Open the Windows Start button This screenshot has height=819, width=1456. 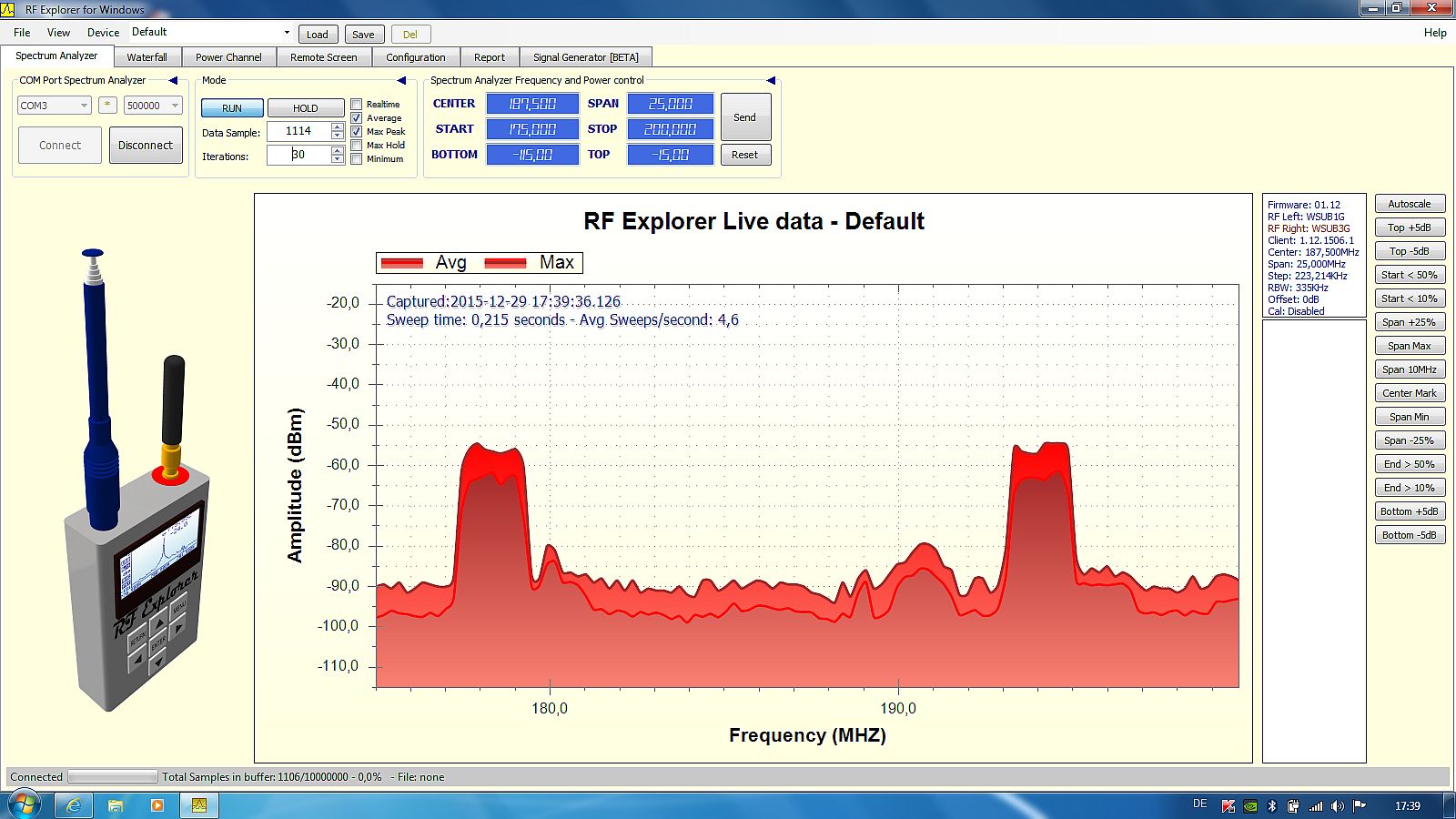coord(25,805)
